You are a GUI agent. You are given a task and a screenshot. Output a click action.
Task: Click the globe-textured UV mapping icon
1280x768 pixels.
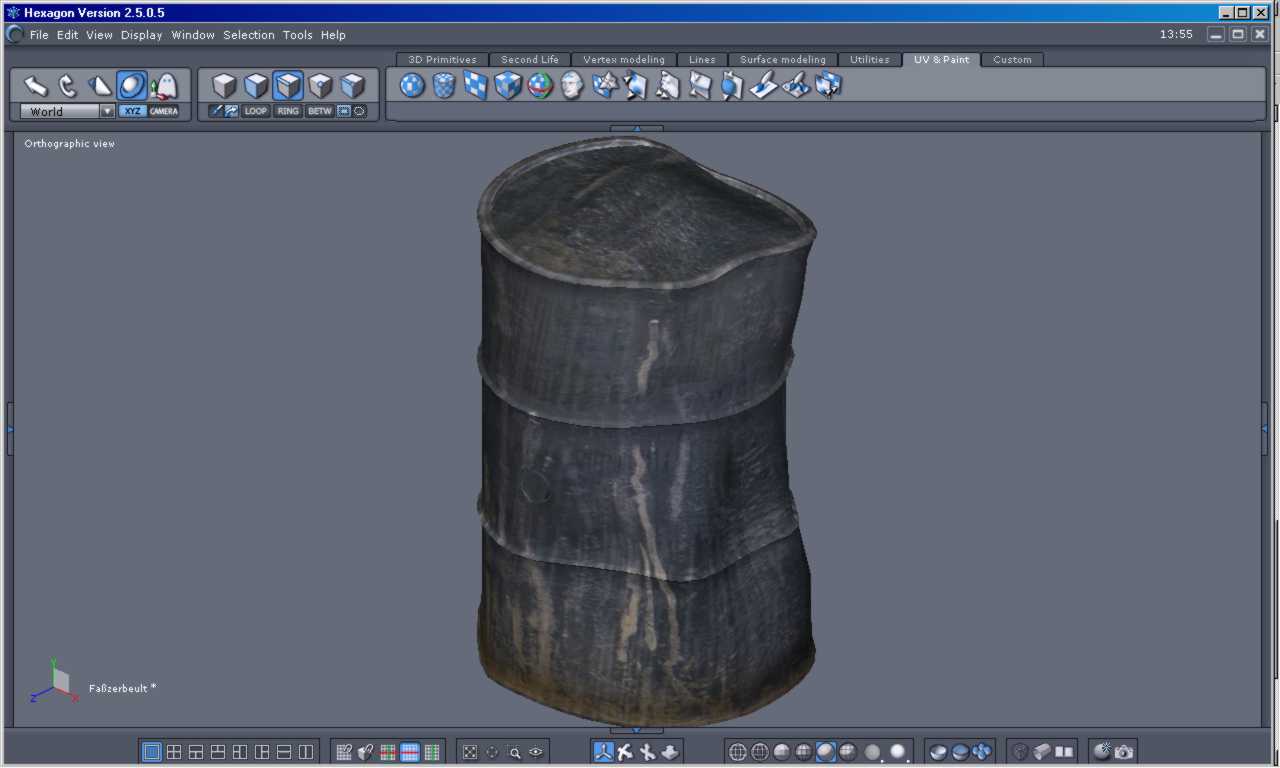click(540, 86)
